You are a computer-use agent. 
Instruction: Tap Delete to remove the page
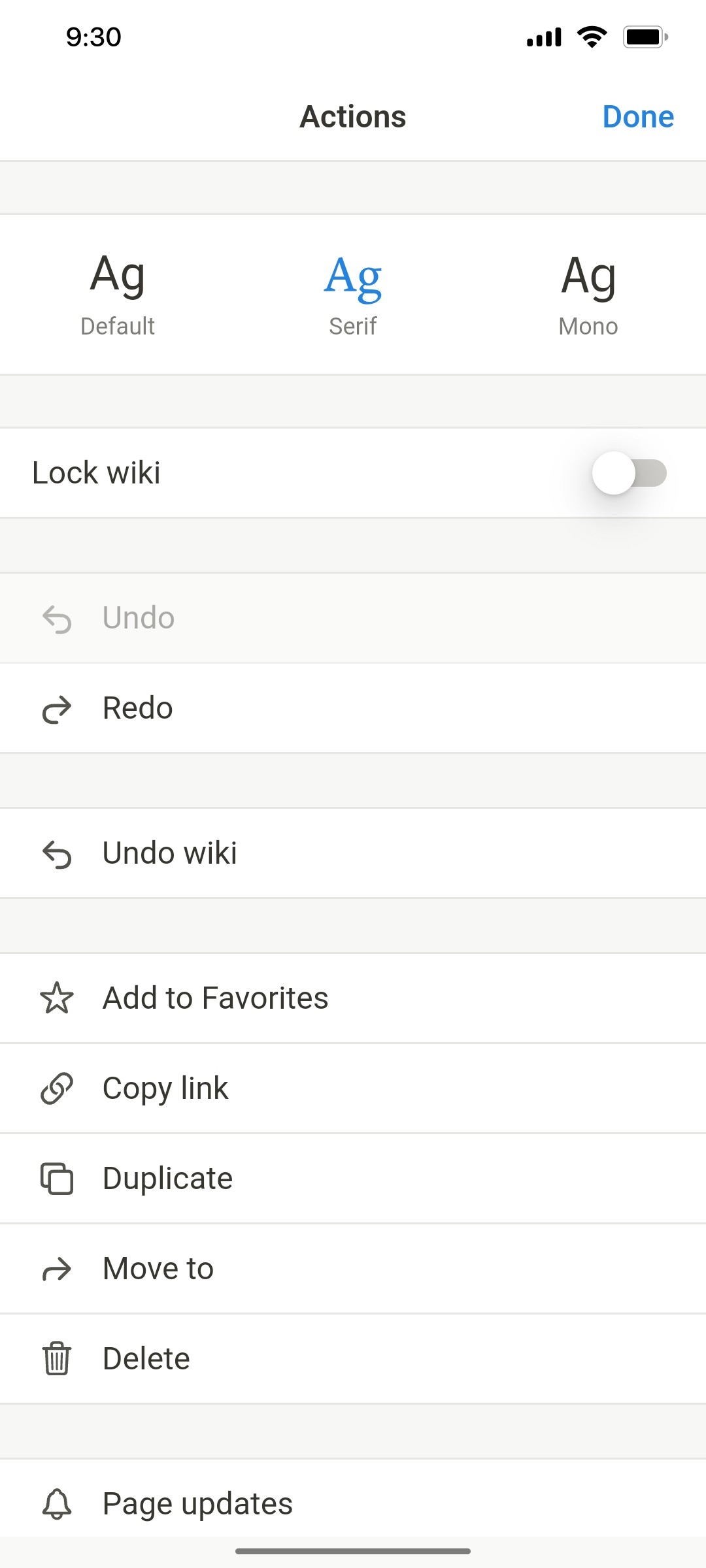(x=145, y=1358)
